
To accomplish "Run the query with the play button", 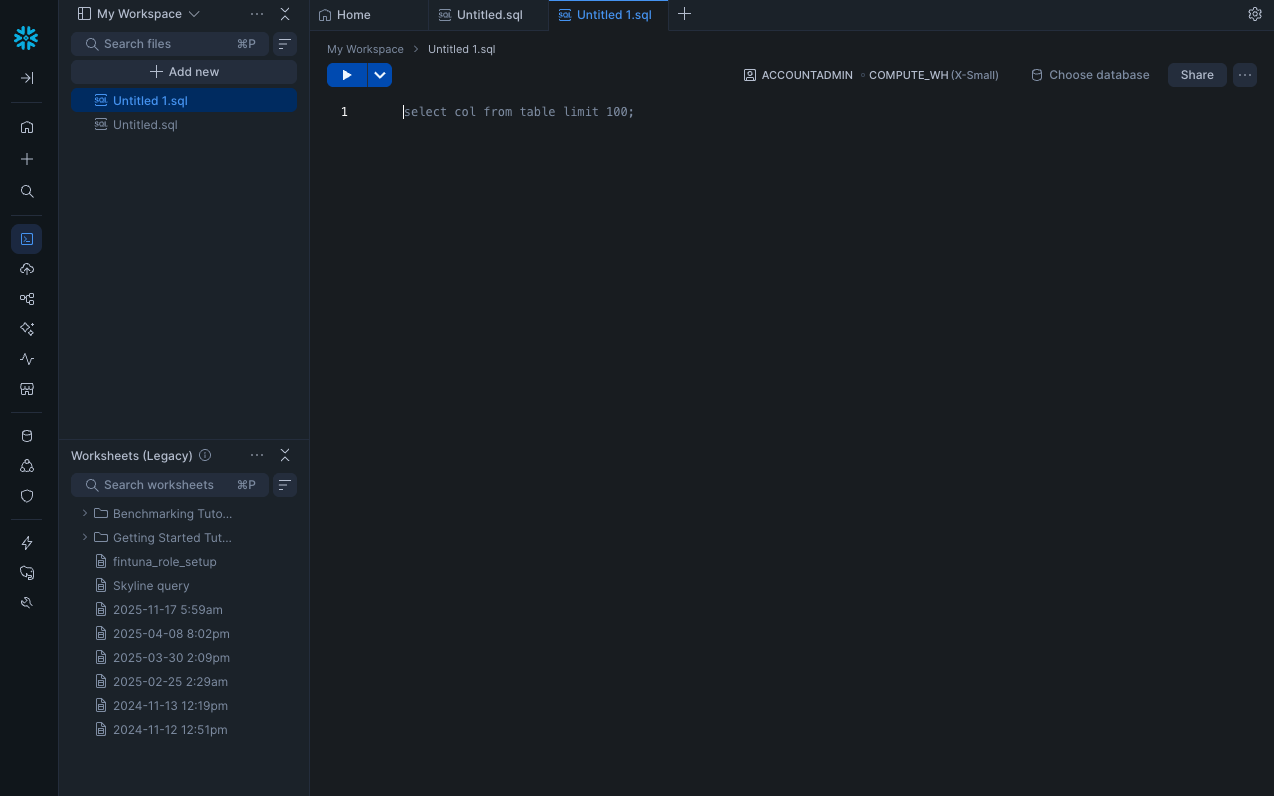I will (x=347, y=75).
